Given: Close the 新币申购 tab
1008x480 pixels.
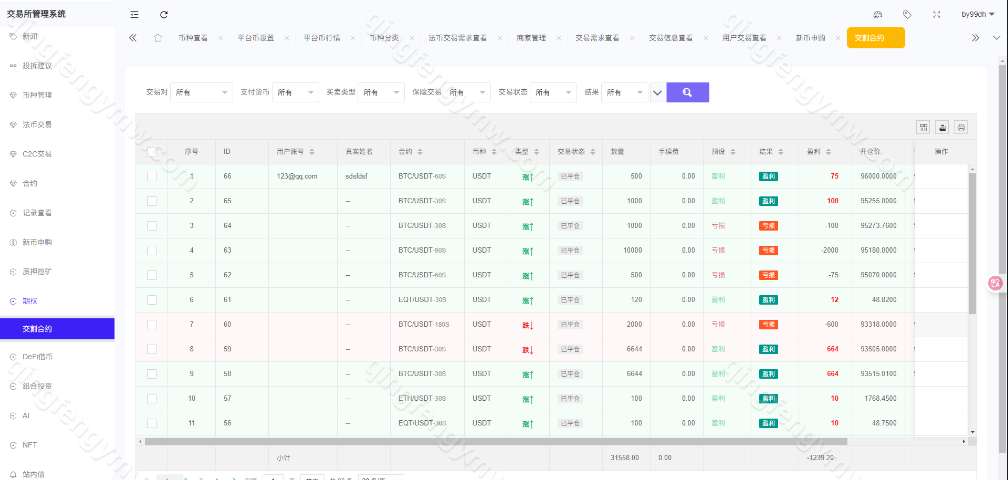Looking at the screenshot, I should coord(838,38).
